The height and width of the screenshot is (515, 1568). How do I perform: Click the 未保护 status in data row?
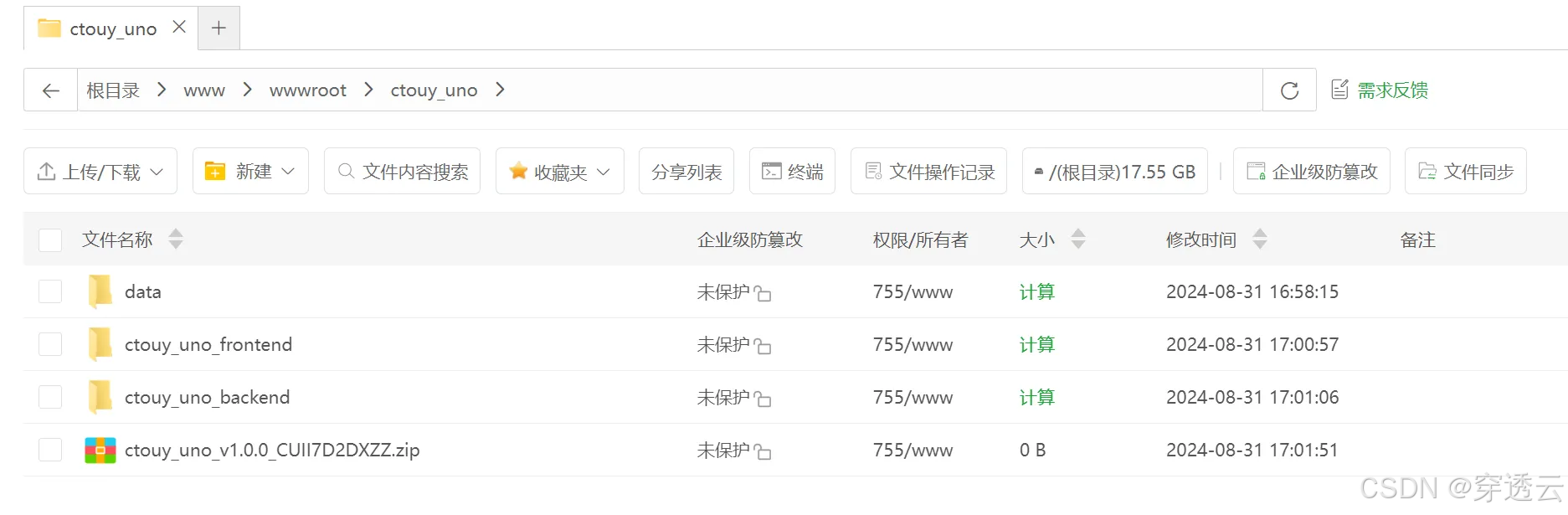coord(723,291)
